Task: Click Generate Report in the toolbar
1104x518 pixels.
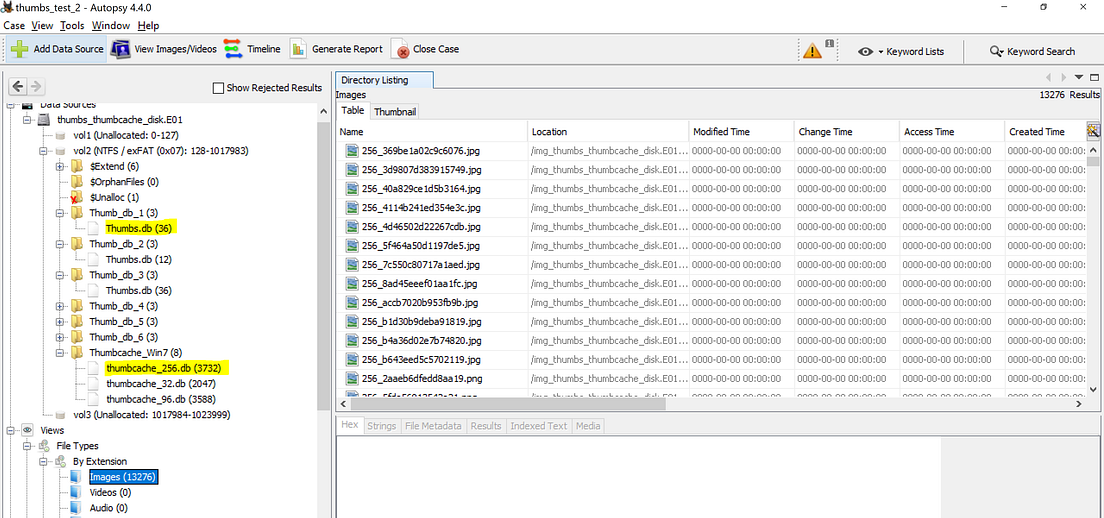Action: (337, 49)
